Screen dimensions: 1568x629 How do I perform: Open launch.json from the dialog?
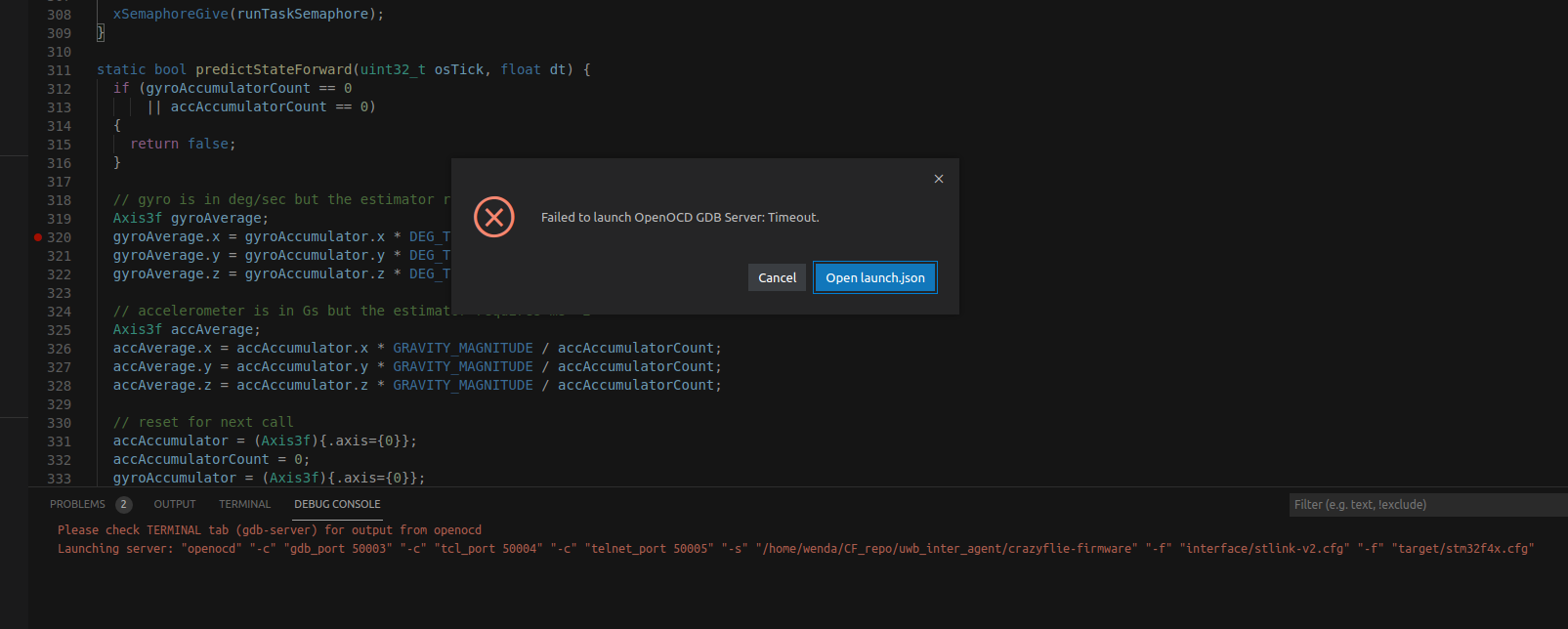[x=874, y=277]
